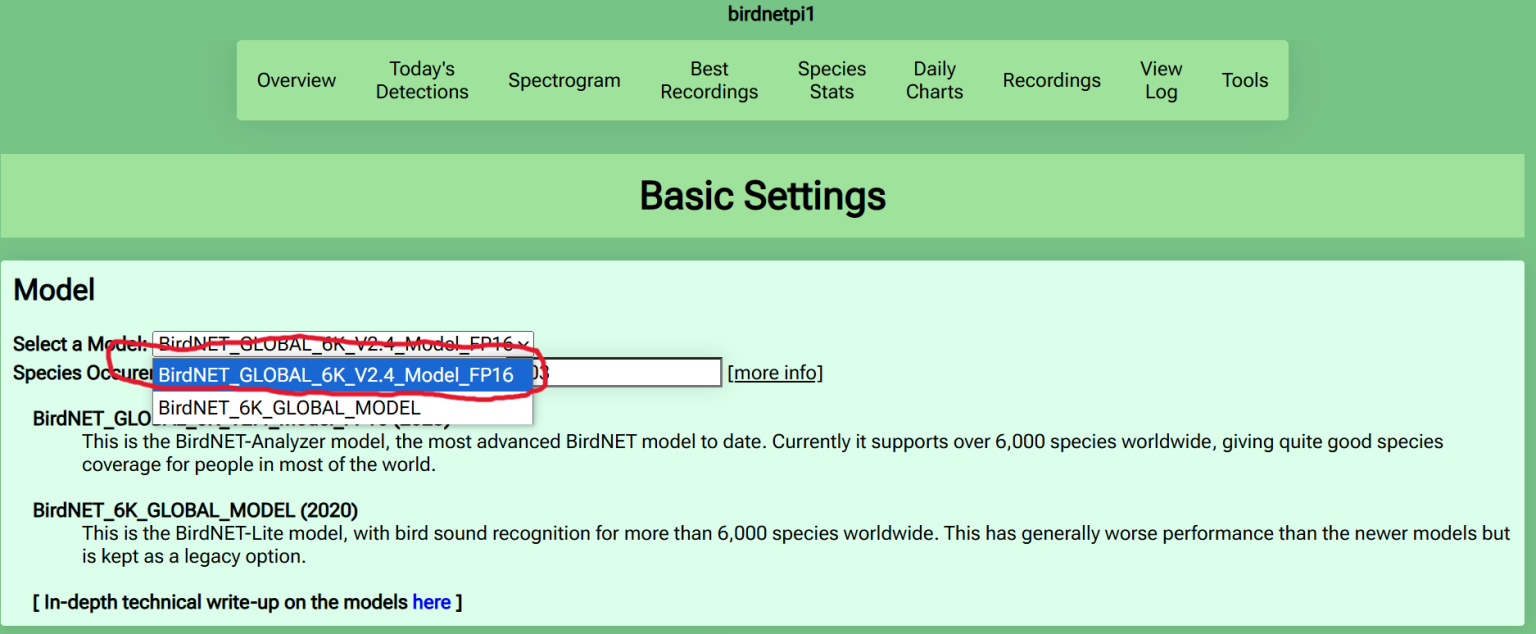Image resolution: width=1536 pixels, height=634 pixels.
Task: Open the [more info] link
Action: click(775, 373)
